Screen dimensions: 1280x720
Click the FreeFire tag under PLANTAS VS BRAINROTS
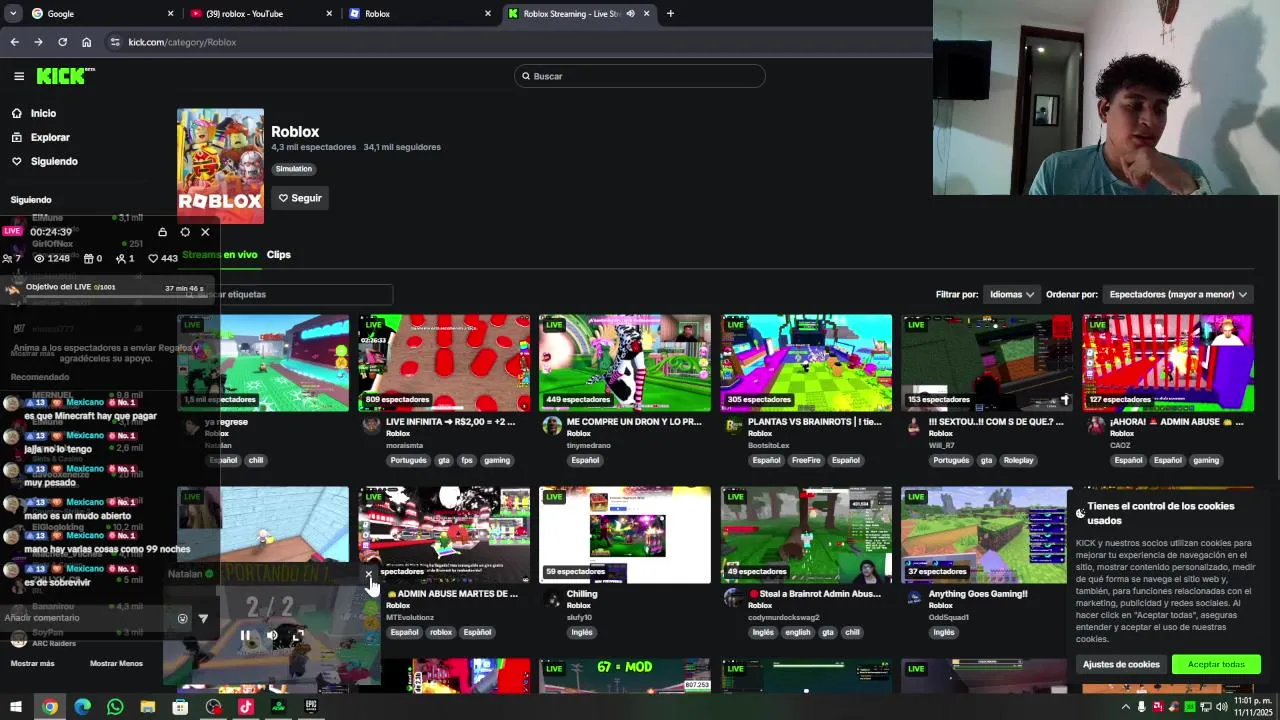tap(806, 461)
